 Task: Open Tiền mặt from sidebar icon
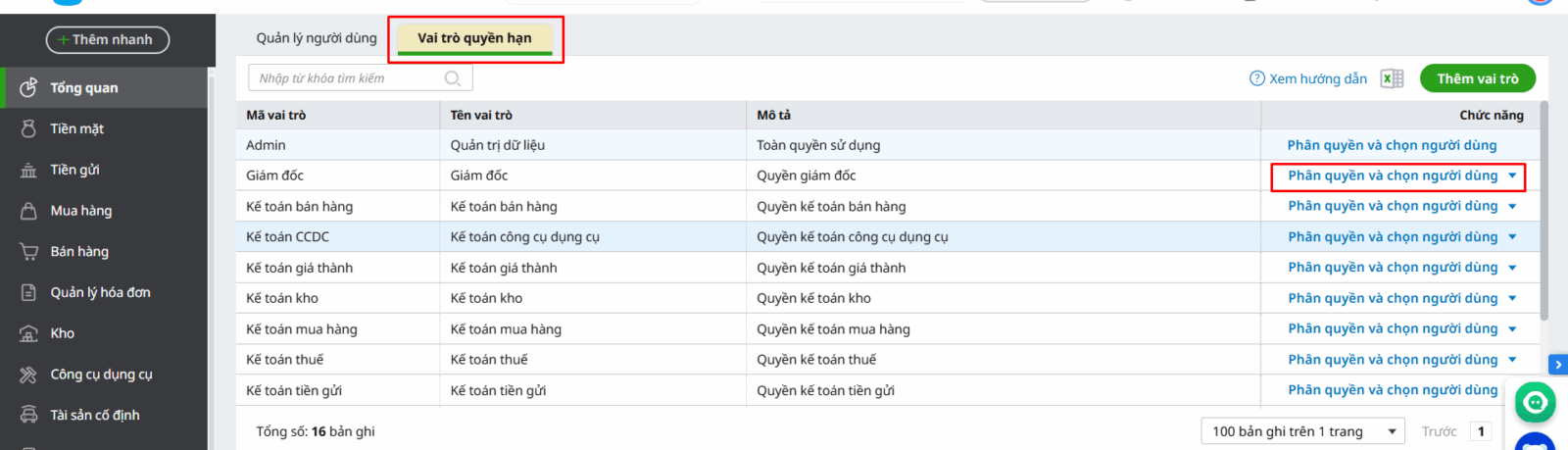[28, 128]
